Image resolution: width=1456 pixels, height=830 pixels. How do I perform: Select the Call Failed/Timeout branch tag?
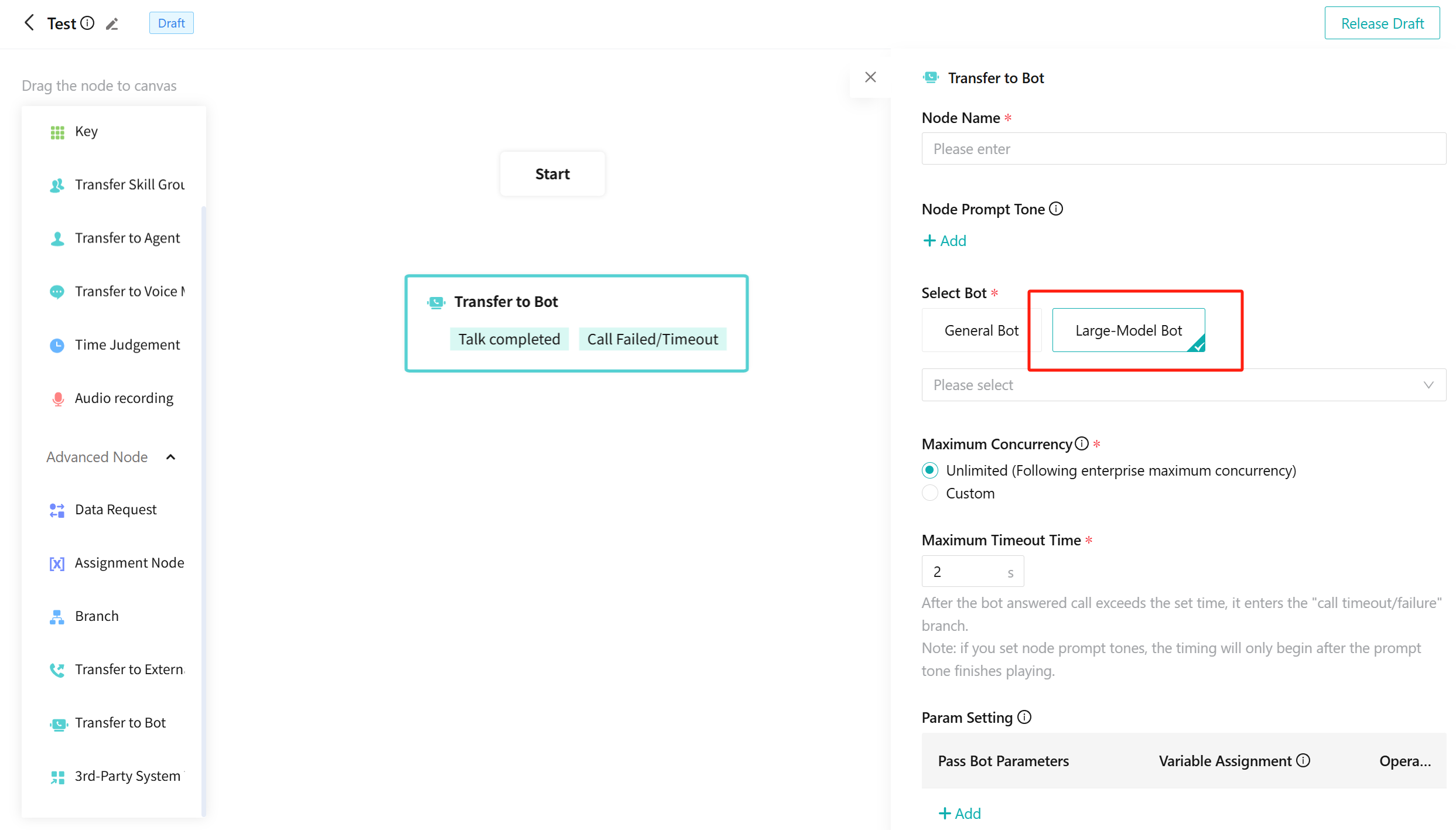click(x=652, y=339)
